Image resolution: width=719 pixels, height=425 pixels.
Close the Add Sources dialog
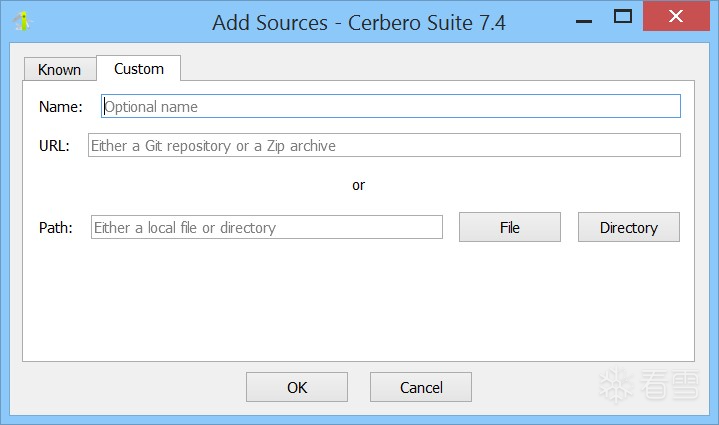tap(679, 16)
